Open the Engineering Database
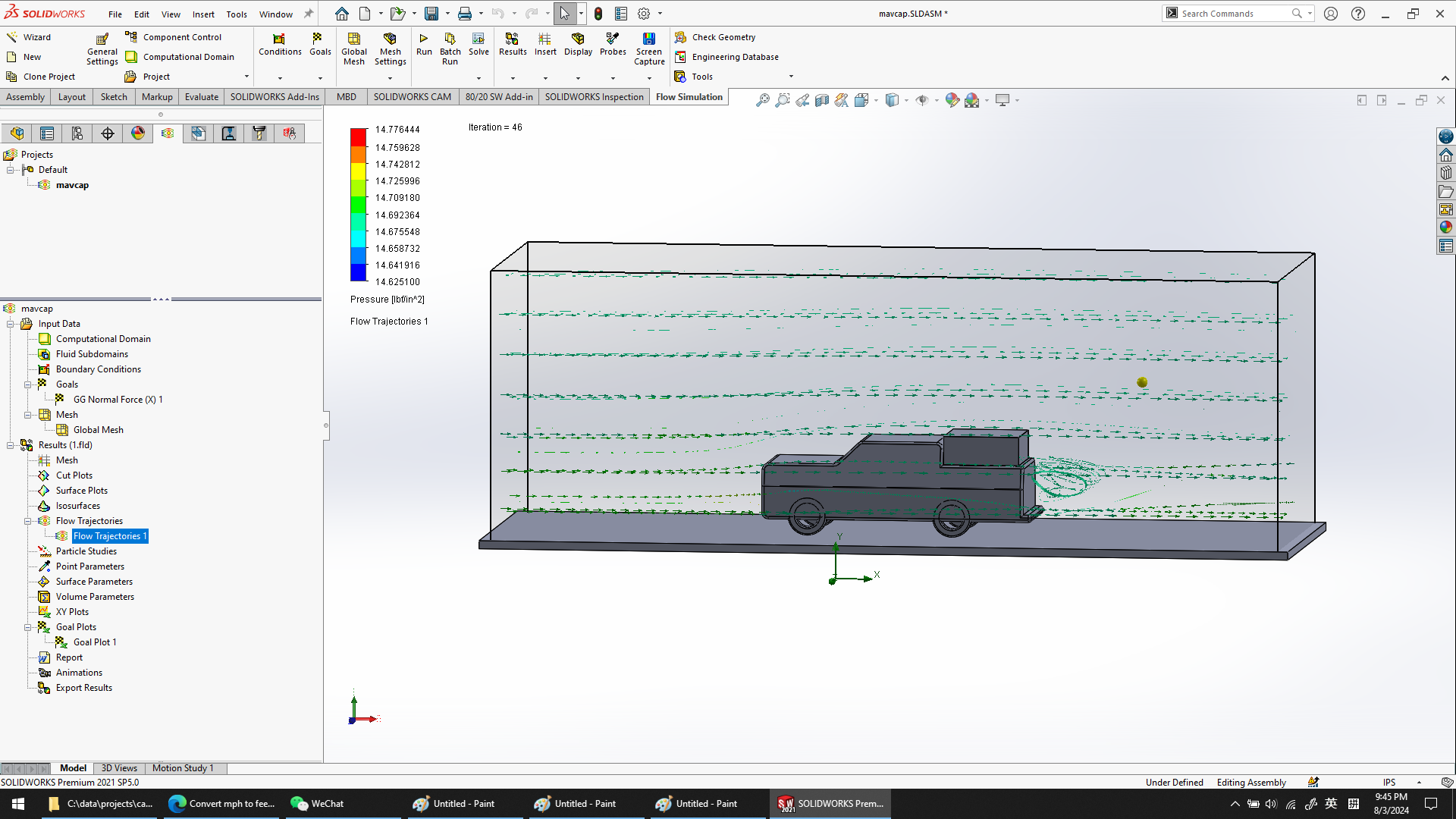The width and height of the screenshot is (1456, 819). pyautogui.click(x=726, y=57)
